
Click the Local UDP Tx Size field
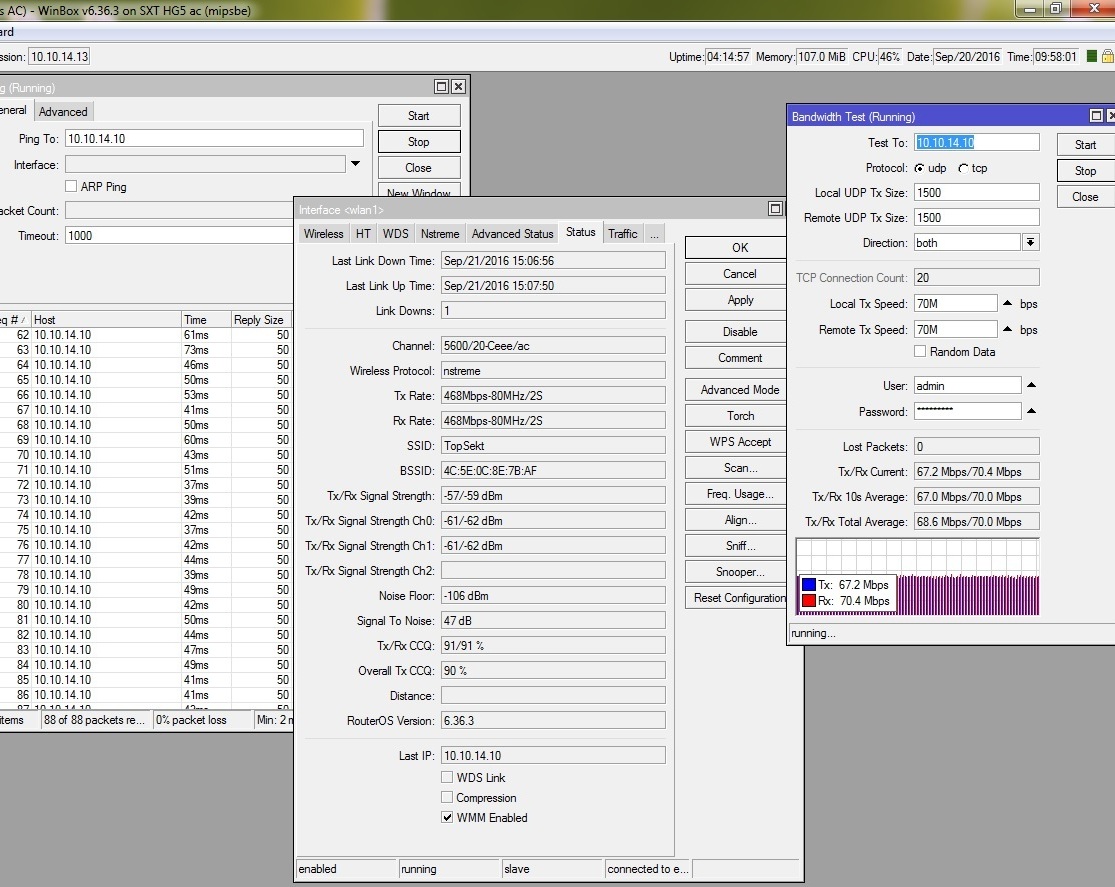(x=976, y=193)
